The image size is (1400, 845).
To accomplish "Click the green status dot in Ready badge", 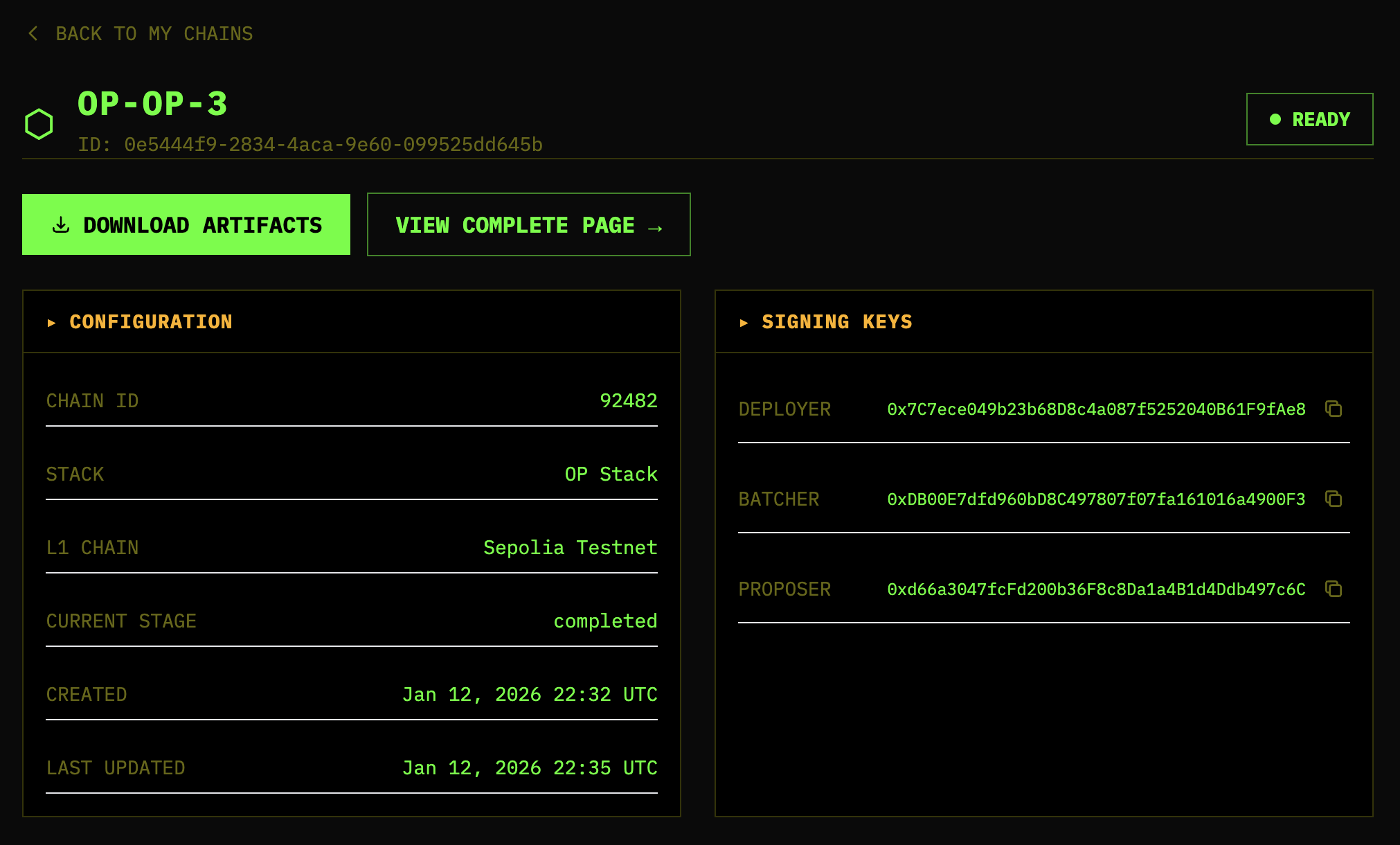I will coord(1275,119).
